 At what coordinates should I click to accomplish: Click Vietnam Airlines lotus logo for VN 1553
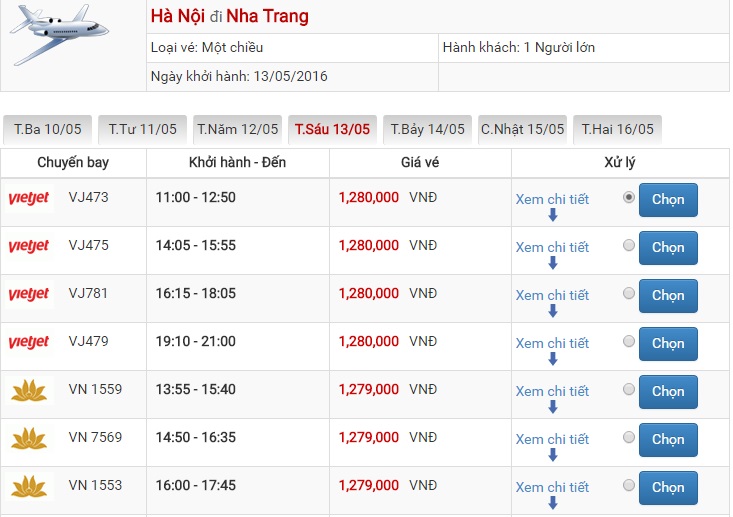(x=29, y=486)
